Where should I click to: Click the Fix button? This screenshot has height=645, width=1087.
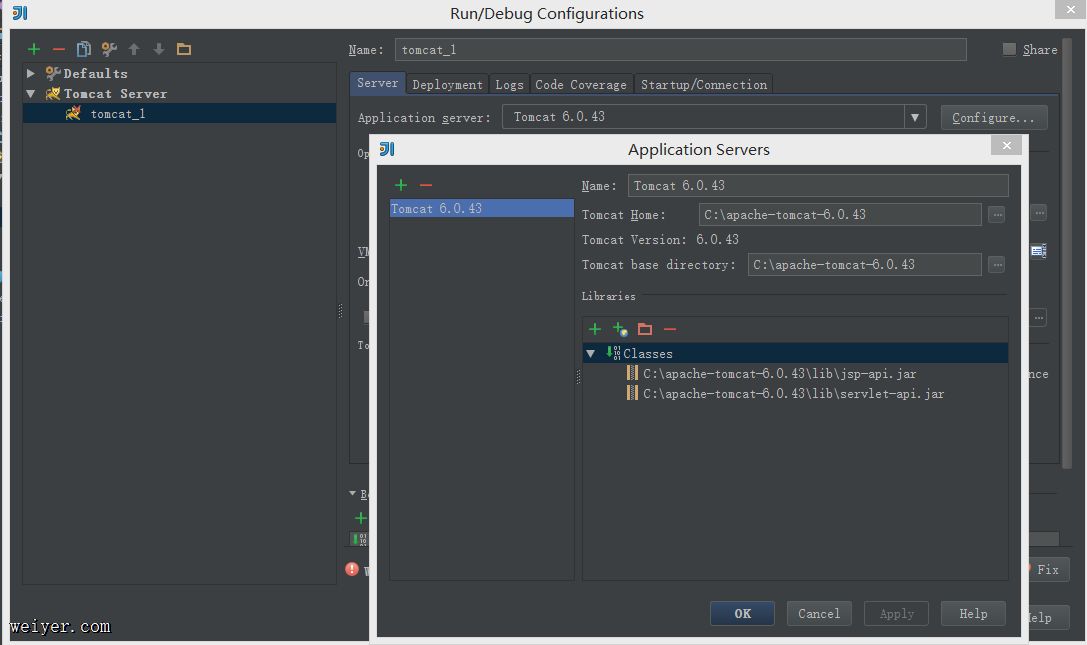1047,569
